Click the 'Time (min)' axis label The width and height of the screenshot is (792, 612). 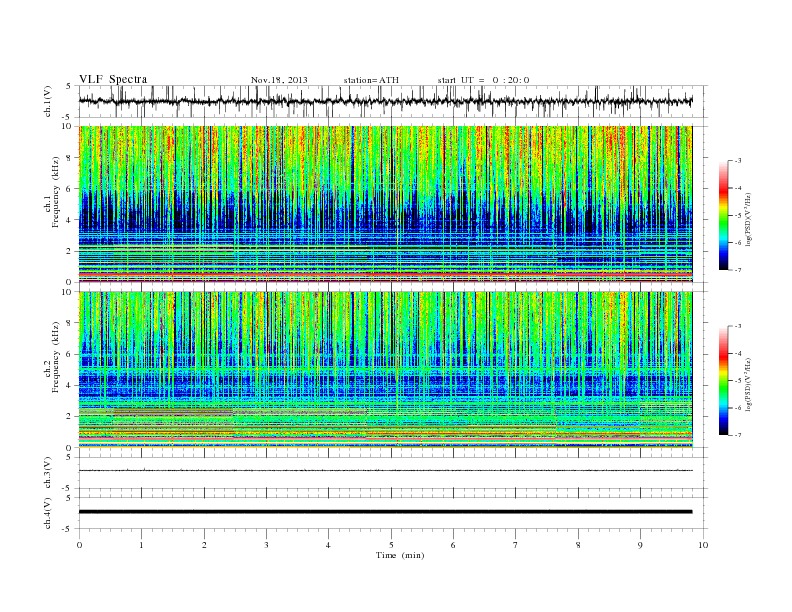[x=400, y=555]
